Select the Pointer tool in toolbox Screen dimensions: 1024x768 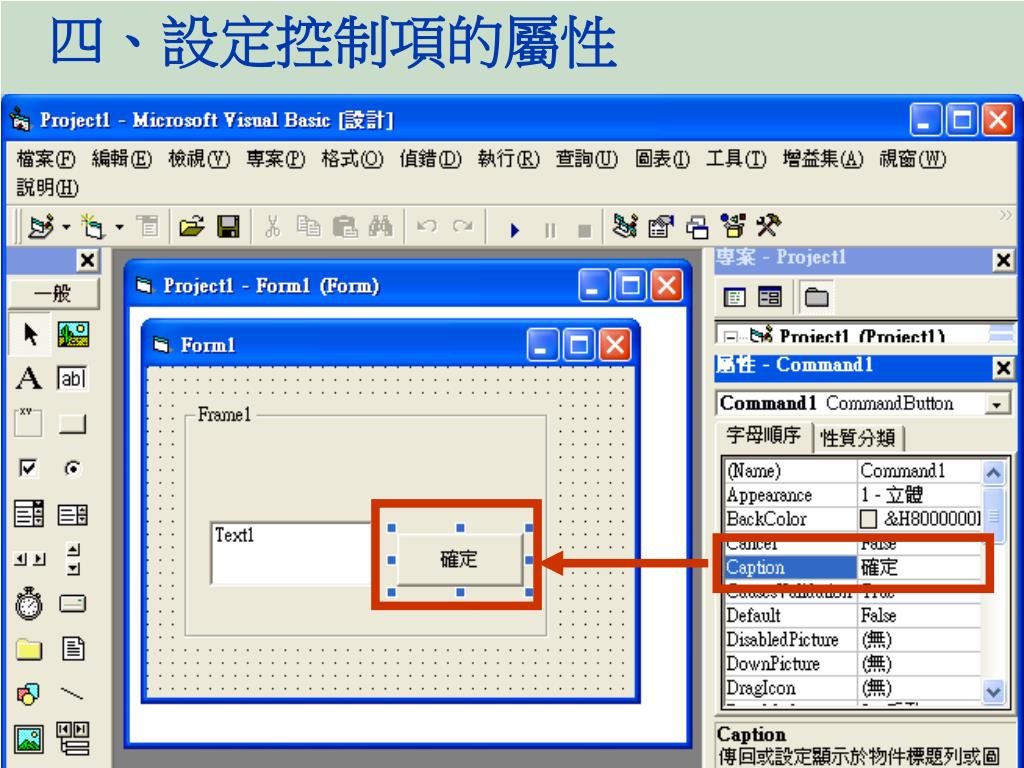coord(29,334)
